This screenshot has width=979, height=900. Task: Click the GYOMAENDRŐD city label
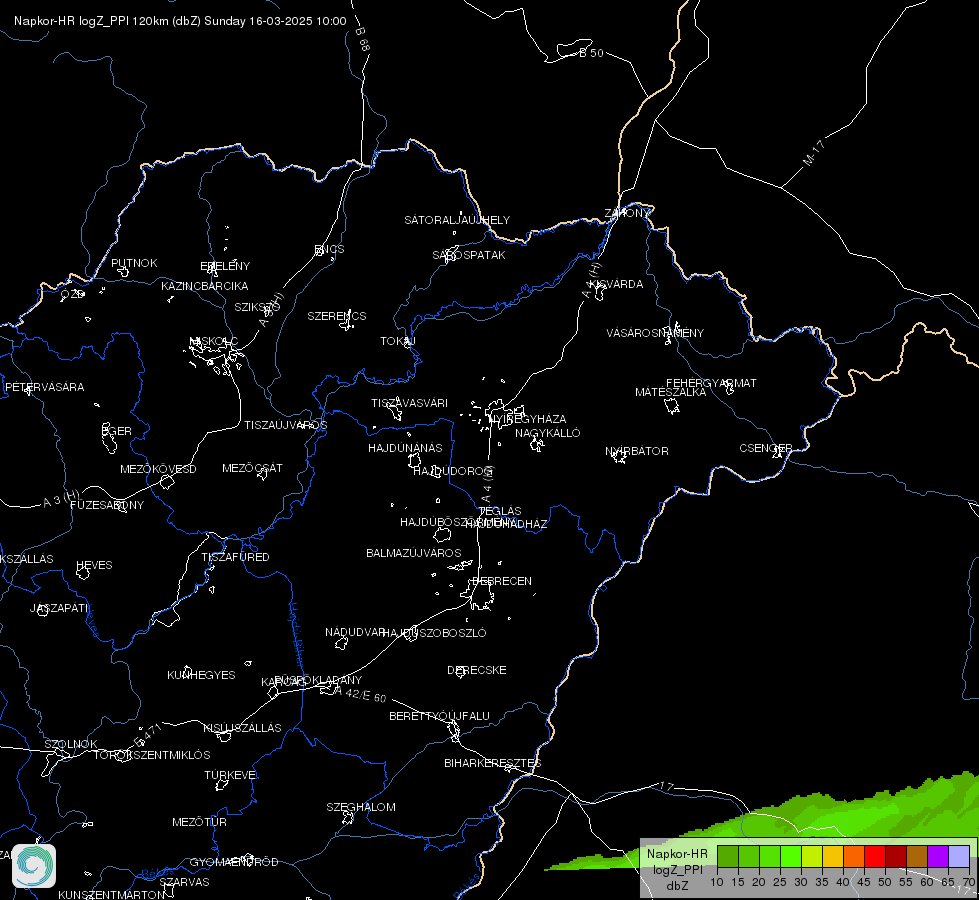tap(234, 862)
